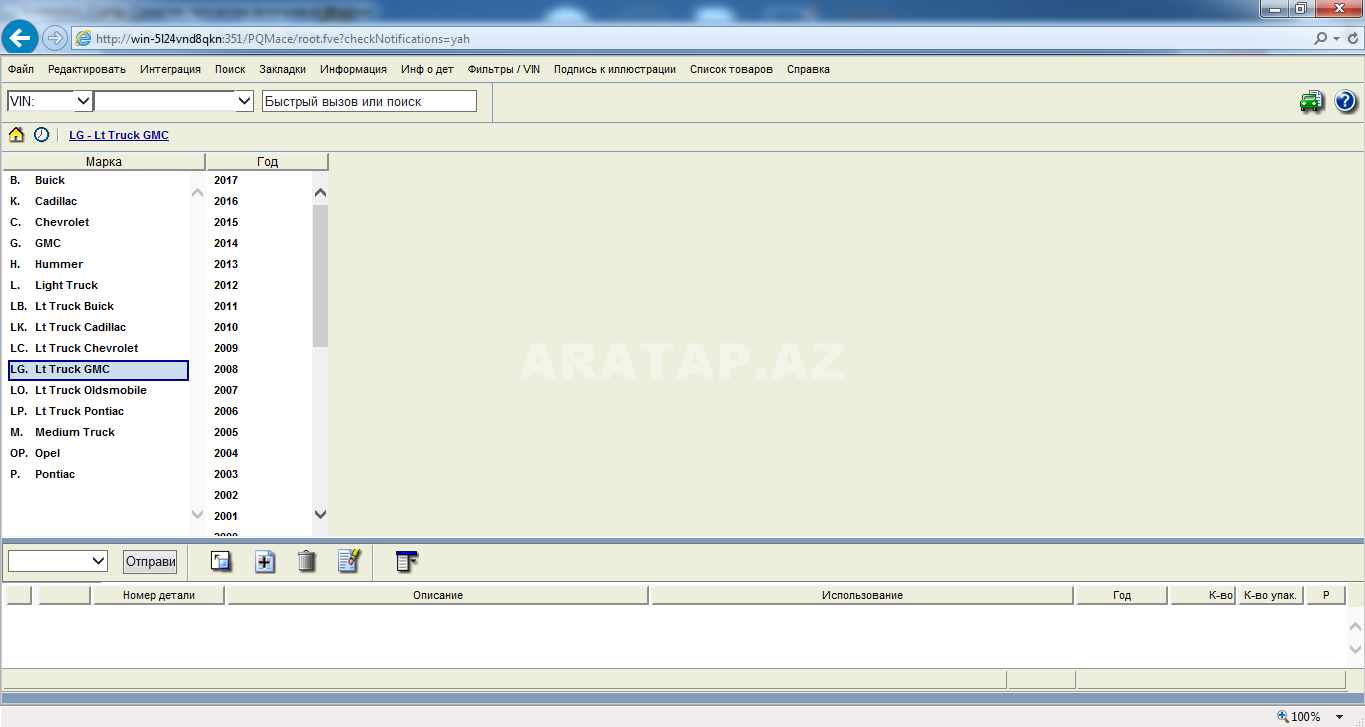
Task: Click the list options icon with blue bar
Action: (406, 561)
